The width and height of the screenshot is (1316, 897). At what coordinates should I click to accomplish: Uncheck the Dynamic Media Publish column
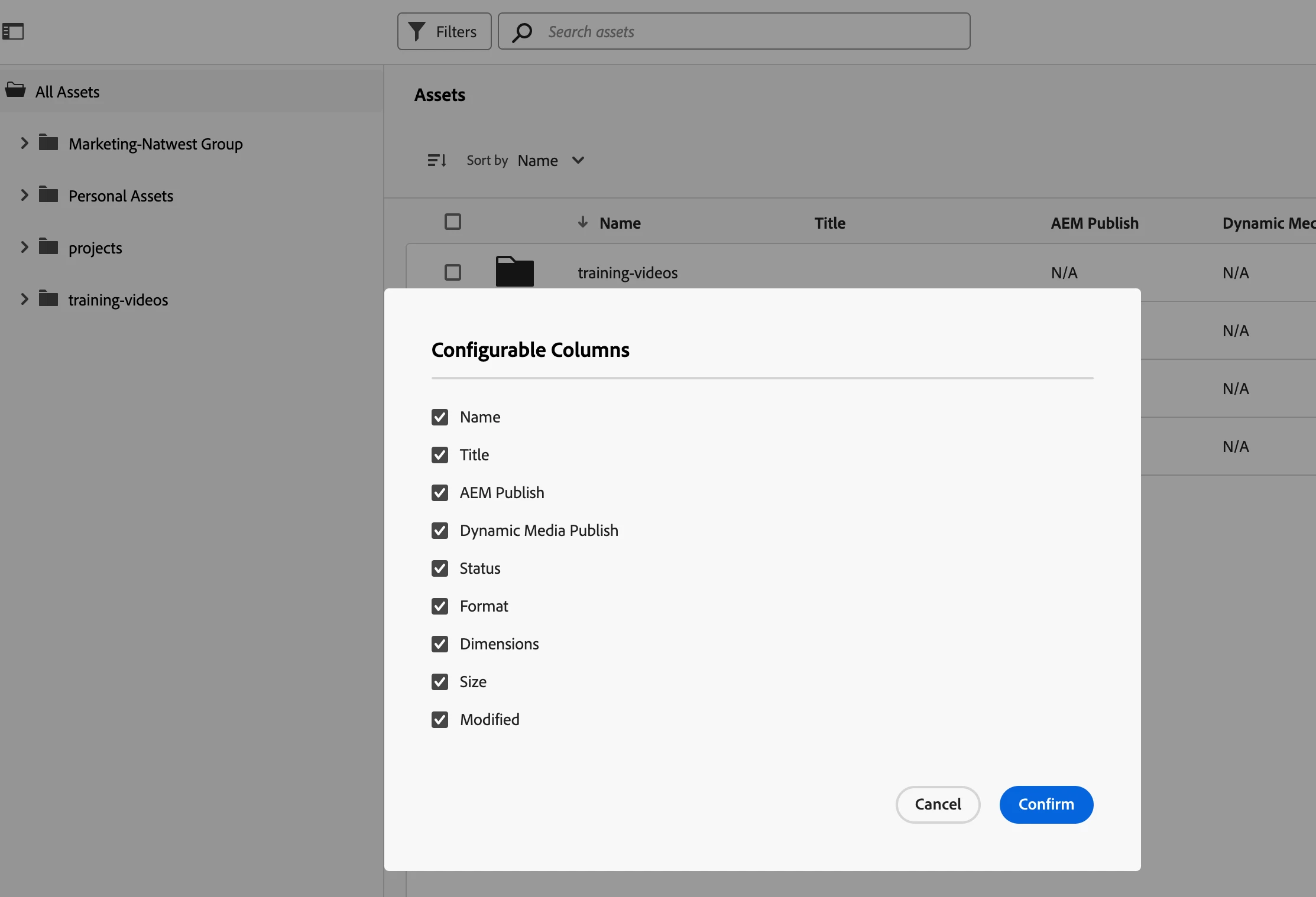point(440,531)
